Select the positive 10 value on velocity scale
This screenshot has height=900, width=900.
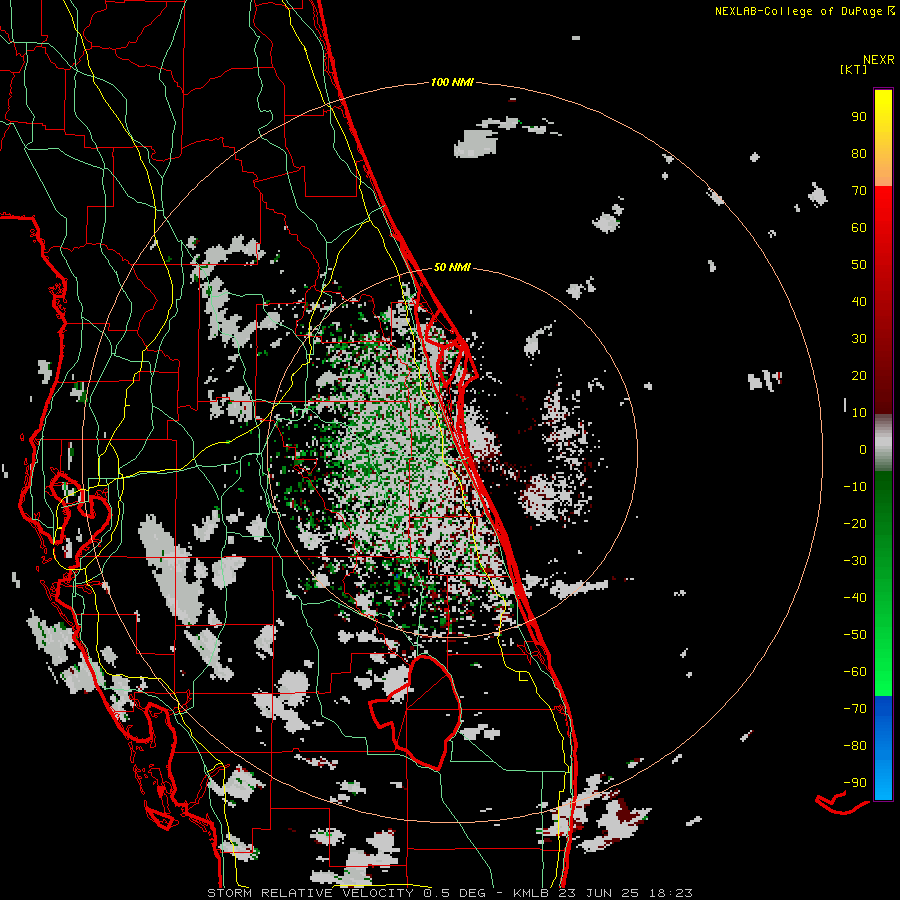[x=859, y=413]
